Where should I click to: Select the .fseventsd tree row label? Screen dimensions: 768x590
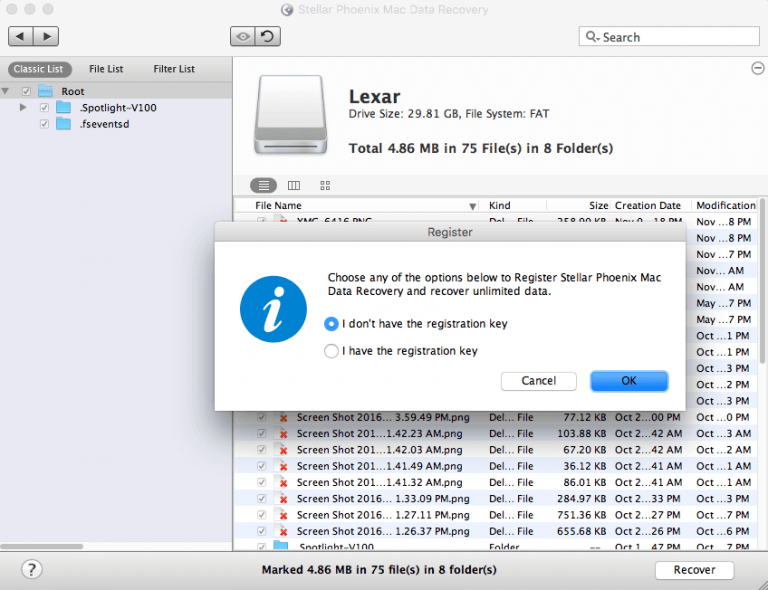(105, 124)
